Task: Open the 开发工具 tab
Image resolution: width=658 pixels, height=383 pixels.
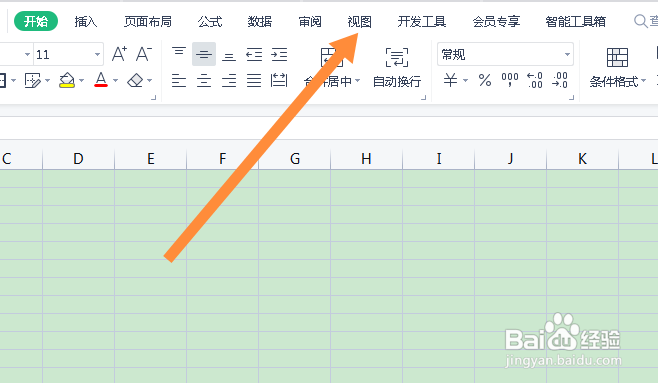Action: click(422, 21)
